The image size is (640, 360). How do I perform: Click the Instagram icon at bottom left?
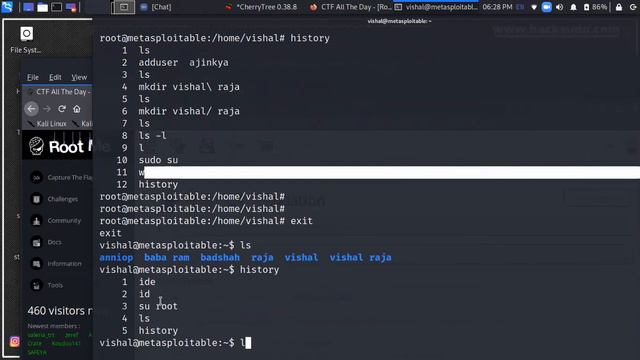15,341
